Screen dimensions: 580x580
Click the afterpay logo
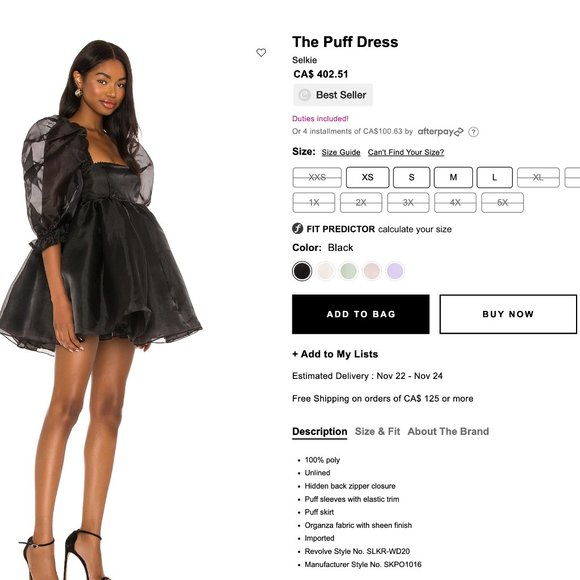440,132
